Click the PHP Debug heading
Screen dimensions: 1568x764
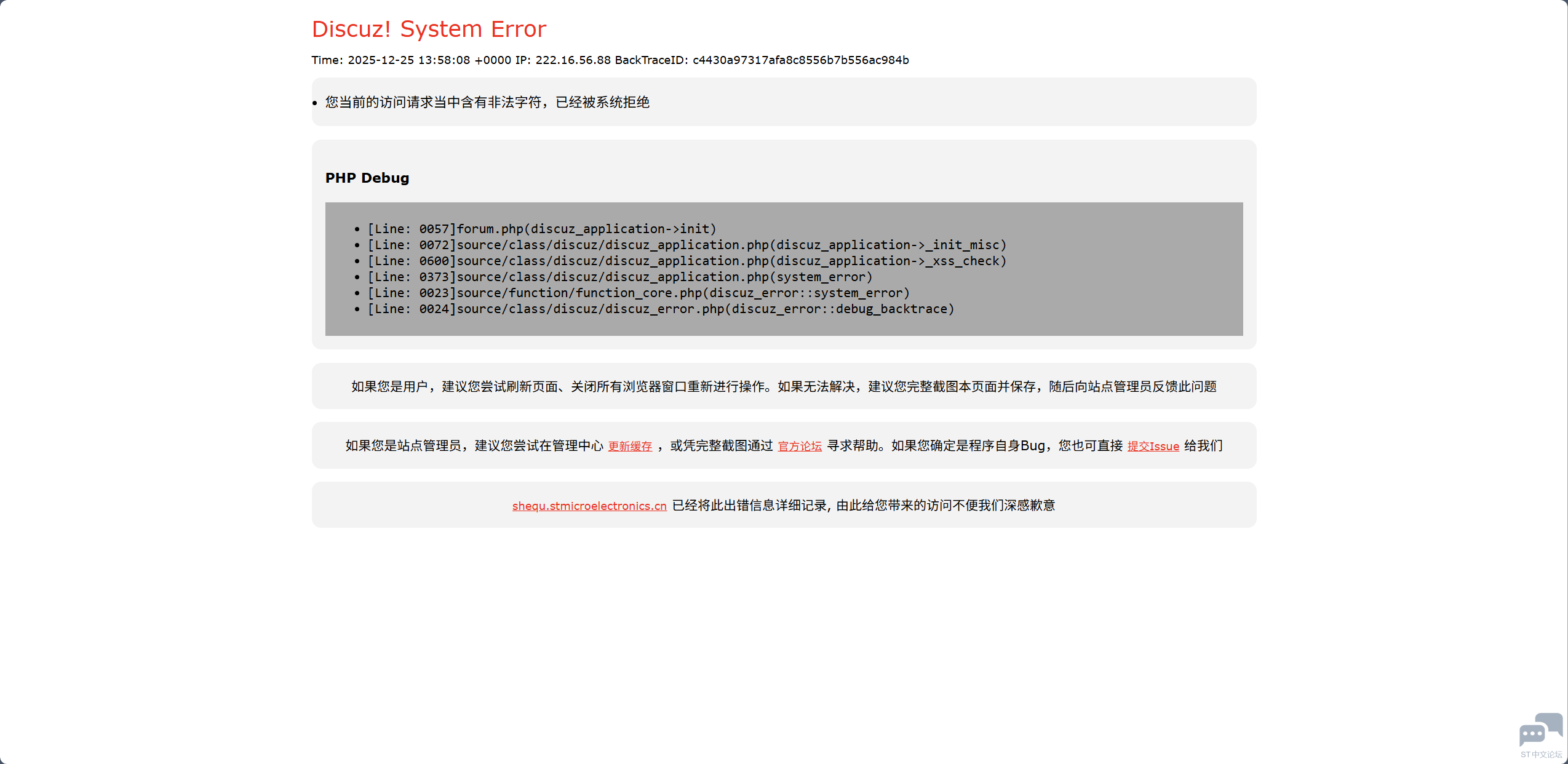point(367,178)
